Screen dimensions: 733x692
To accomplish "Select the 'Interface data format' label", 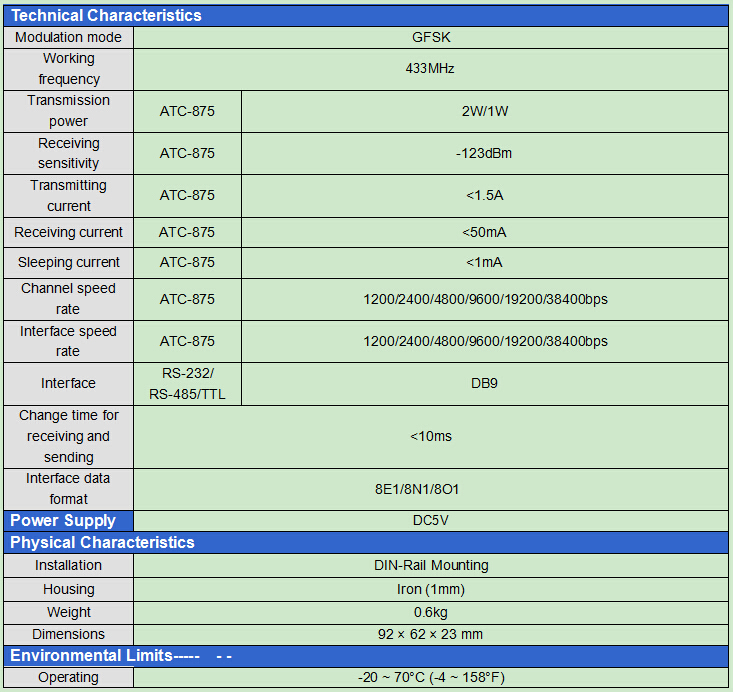I will click(68, 489).
